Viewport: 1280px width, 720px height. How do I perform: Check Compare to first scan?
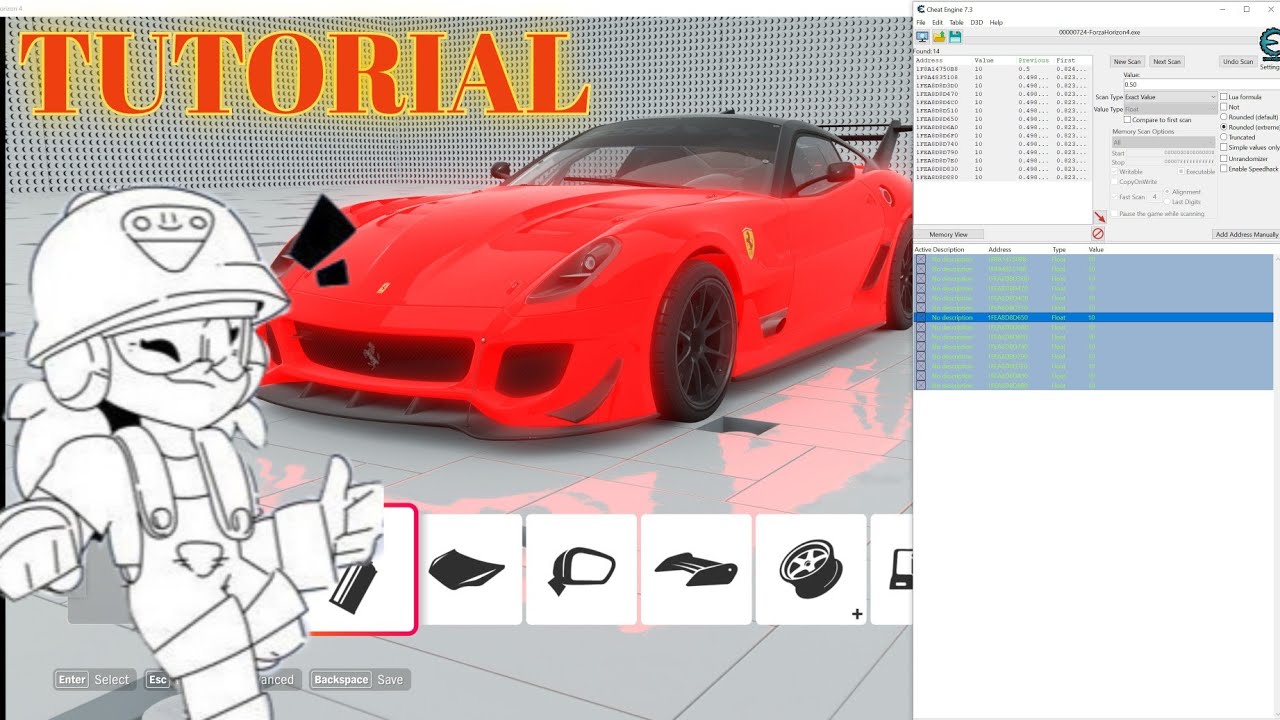coord(1128,120)
